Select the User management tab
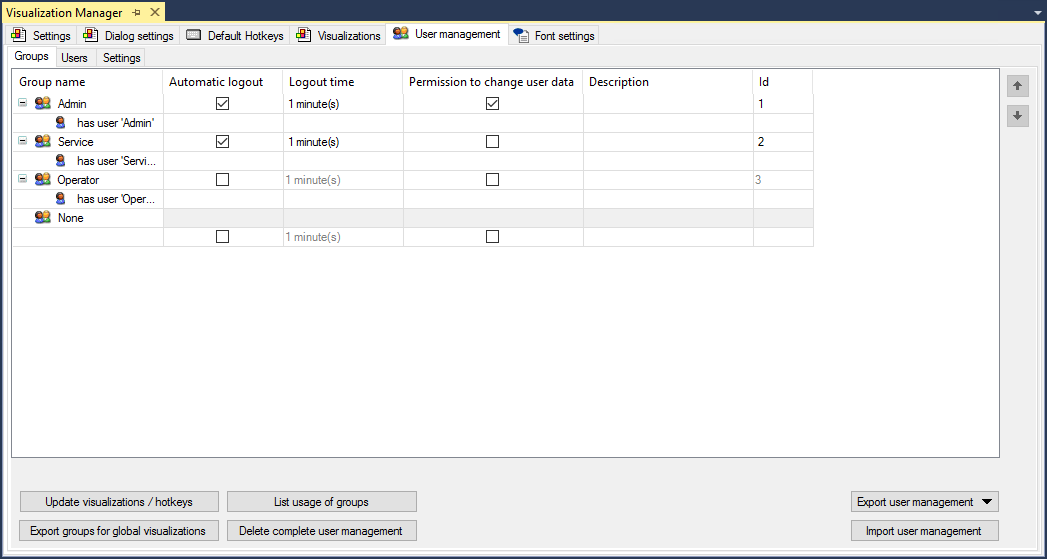The image size is (1047, 559). [x=446, y=34]
